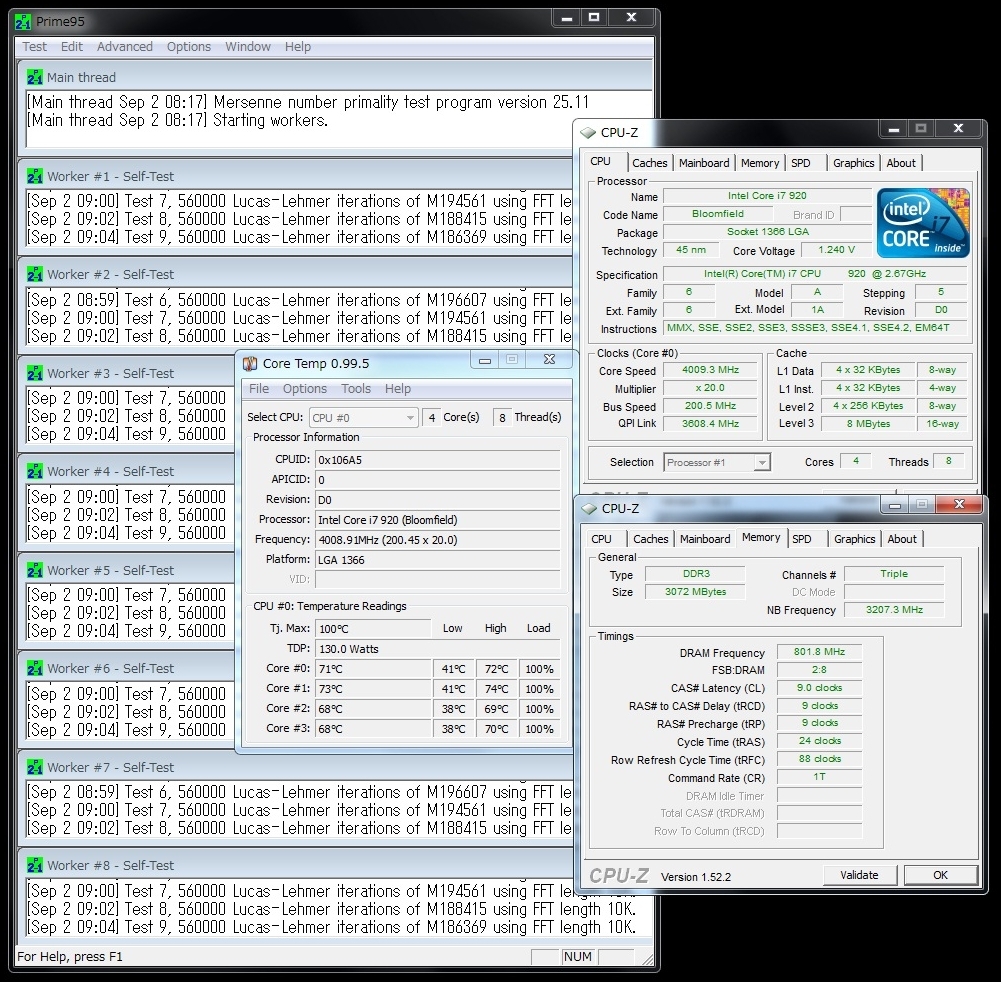The width and height of the screenshot is (1001, 982).
Task: Open the Advanced menu in Prime95
Action: point(124,47)
